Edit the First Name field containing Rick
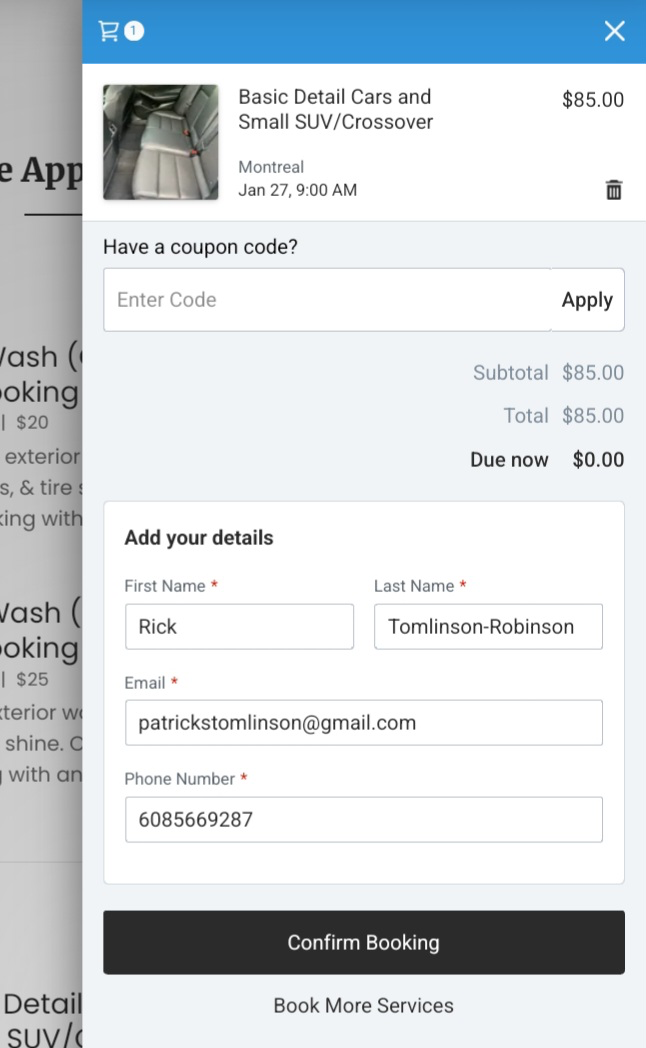The image size is (646, 1048). (x=239, y=626)
